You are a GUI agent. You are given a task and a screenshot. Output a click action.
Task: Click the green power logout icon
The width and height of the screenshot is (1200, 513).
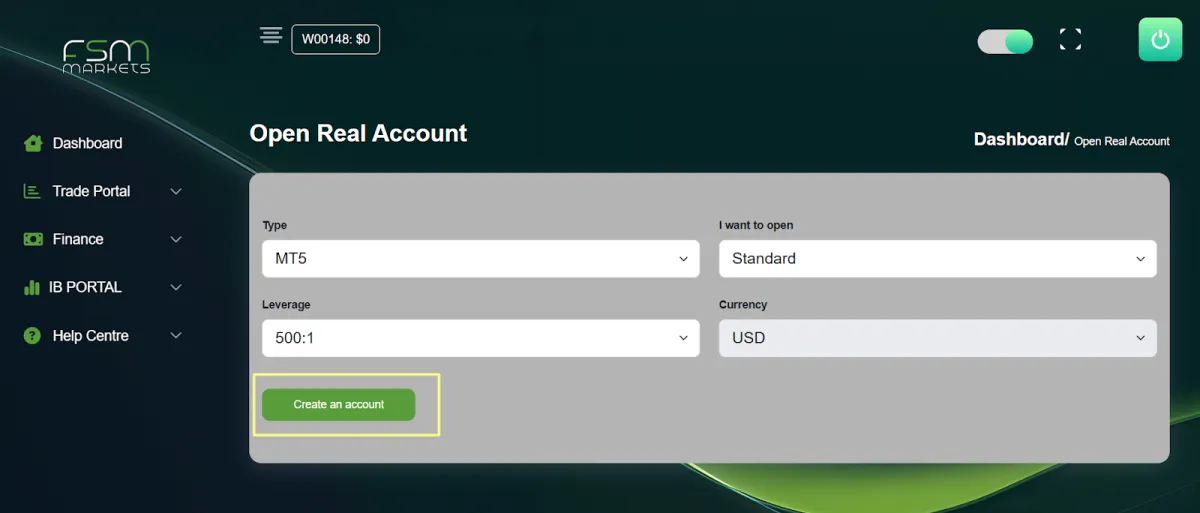pos(1160,40)
